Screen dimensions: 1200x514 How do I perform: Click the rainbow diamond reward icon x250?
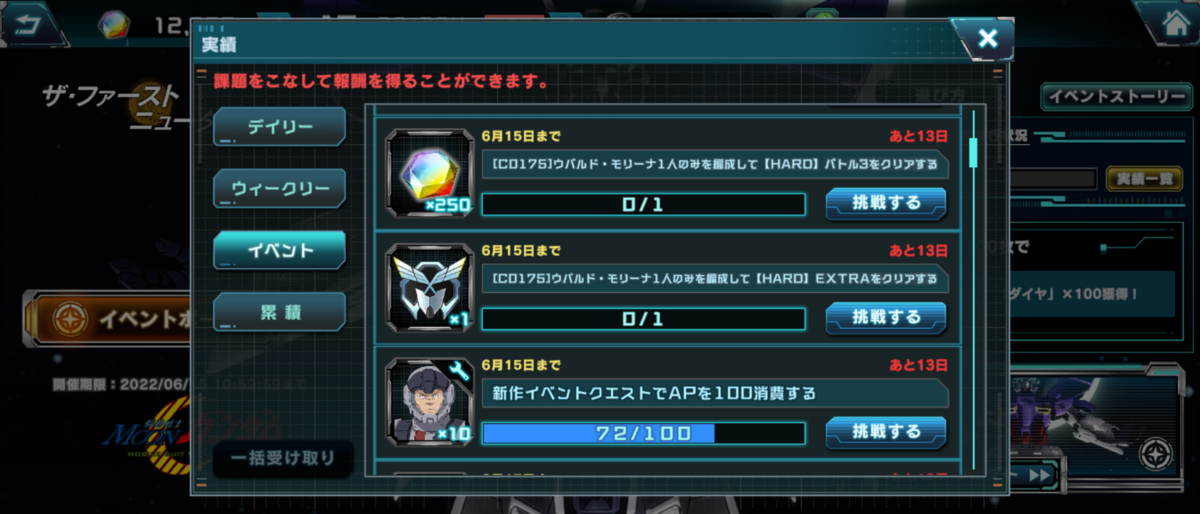pyautogui.click(x=429, y=172)
